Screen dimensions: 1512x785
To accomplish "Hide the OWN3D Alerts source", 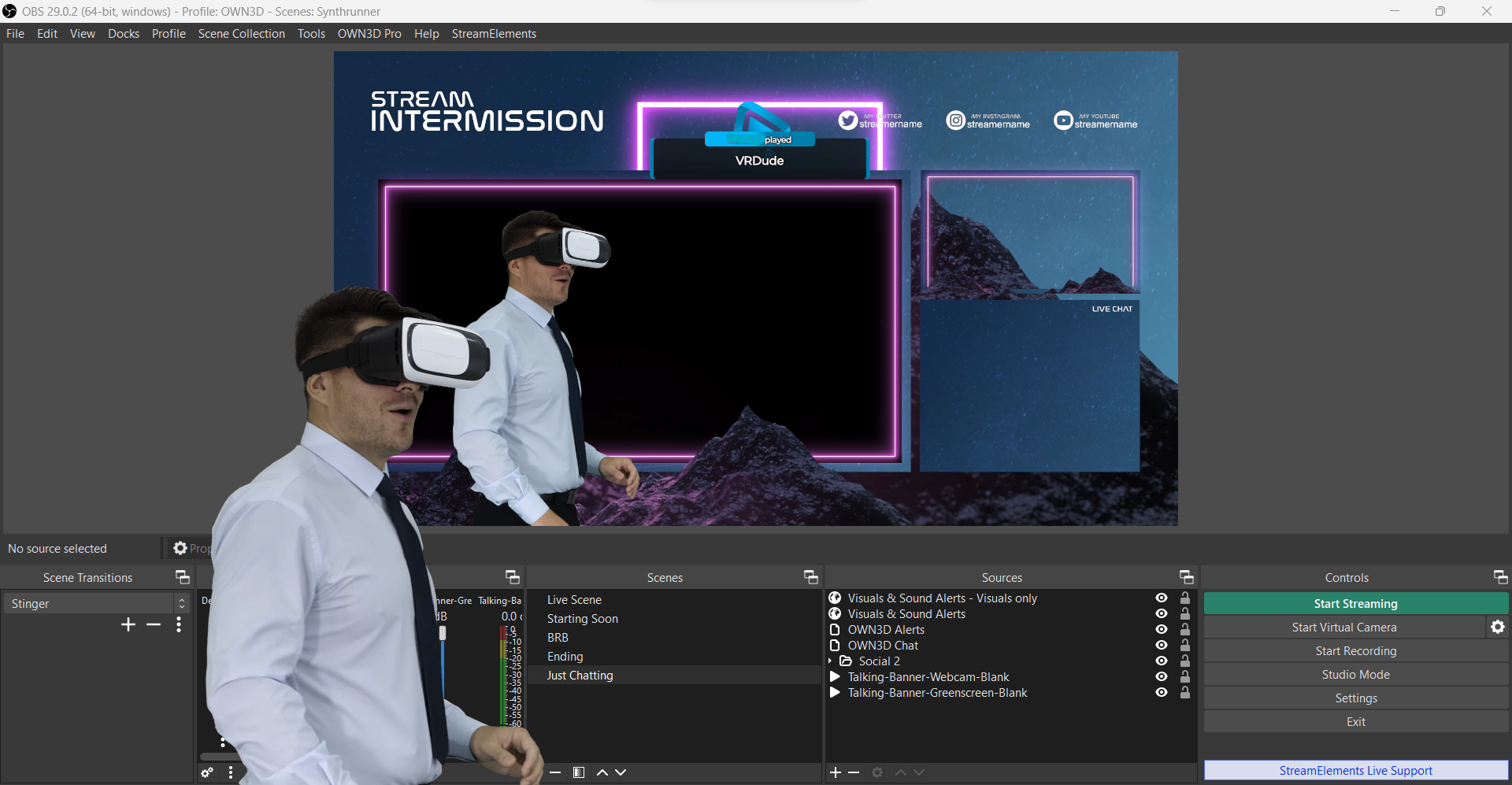I will pyautogui.click(x=1162, y=629).
